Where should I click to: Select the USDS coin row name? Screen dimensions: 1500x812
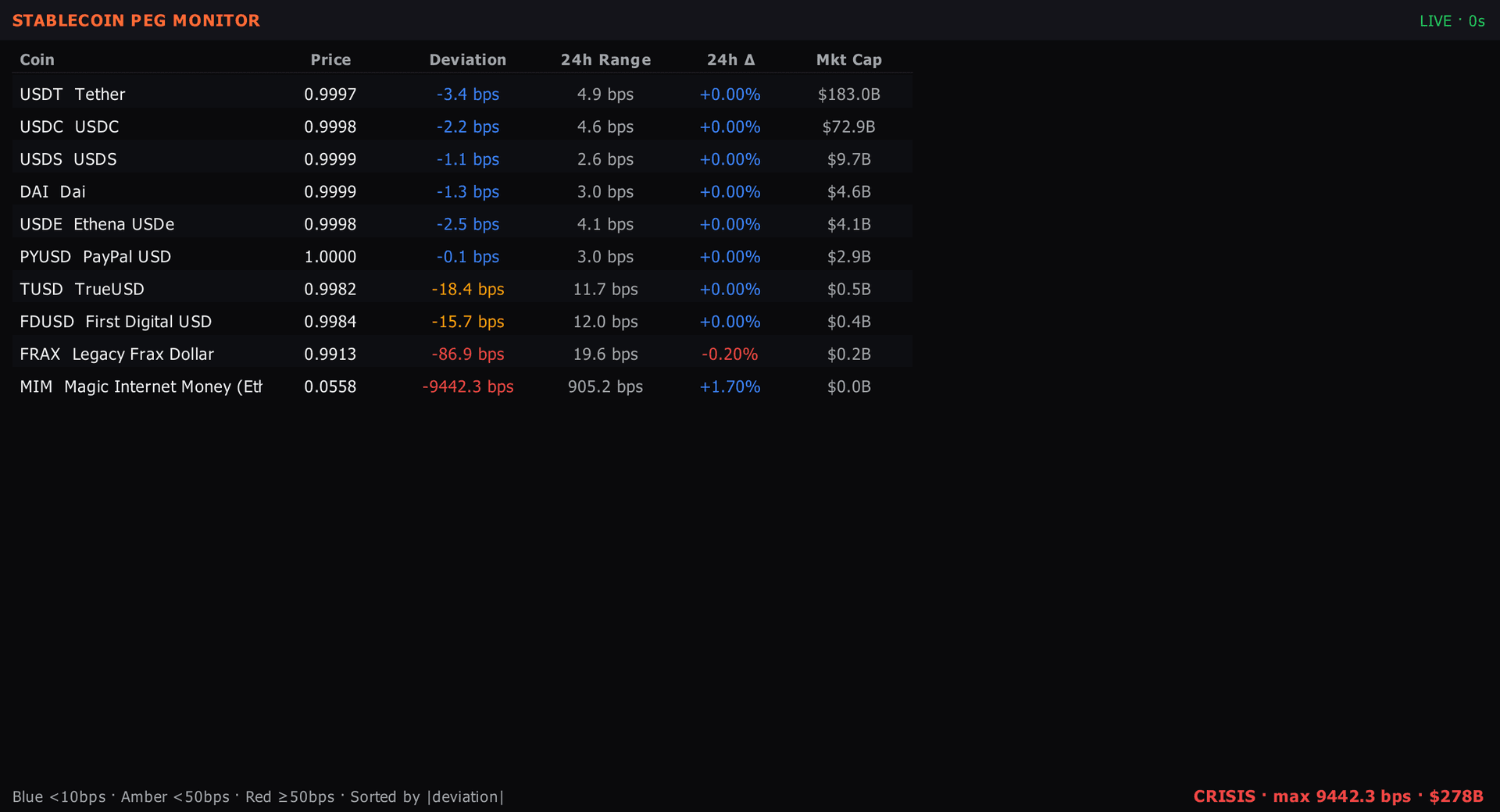[x=68, y=159]
